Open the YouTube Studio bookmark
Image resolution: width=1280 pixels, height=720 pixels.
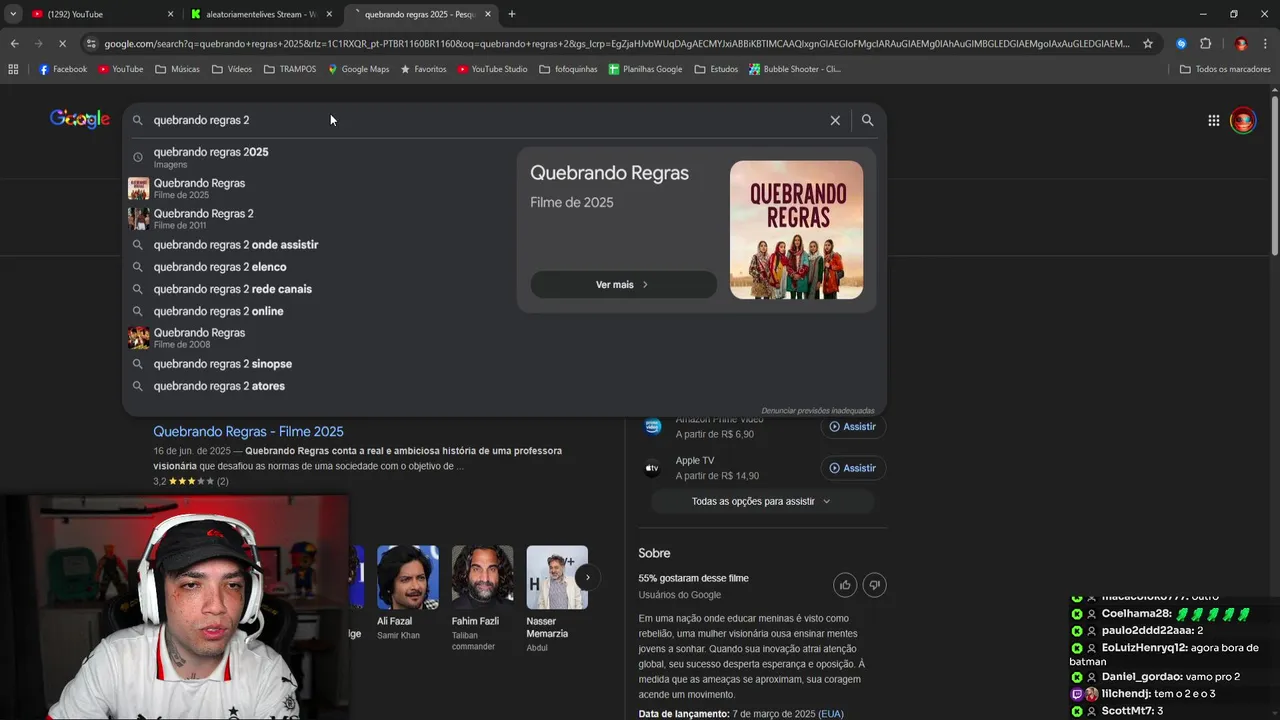[492, 69]
